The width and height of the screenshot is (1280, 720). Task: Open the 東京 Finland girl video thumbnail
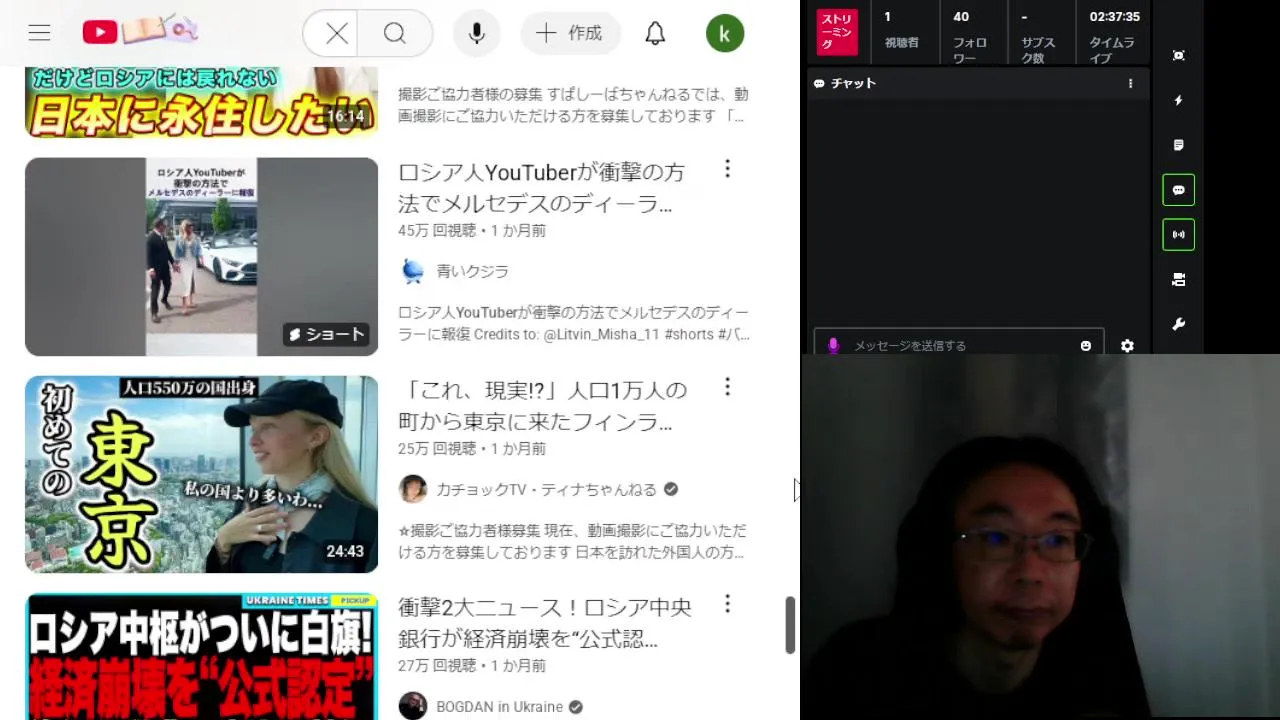coord(201,474)
